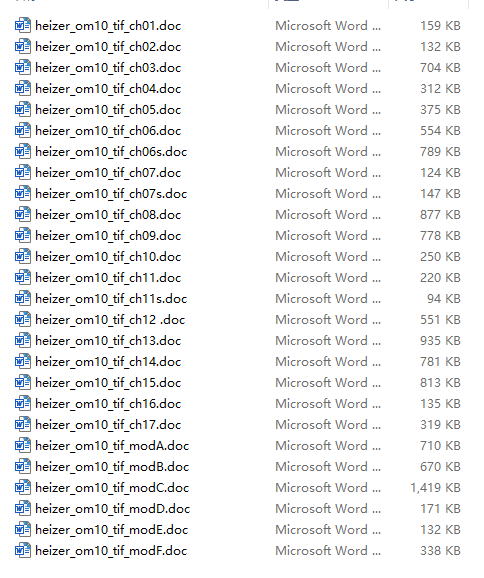Click Word icon for heizer_om10_tif_modF.doc
This screenshot has width=484, height=578.
pos(22,551)
